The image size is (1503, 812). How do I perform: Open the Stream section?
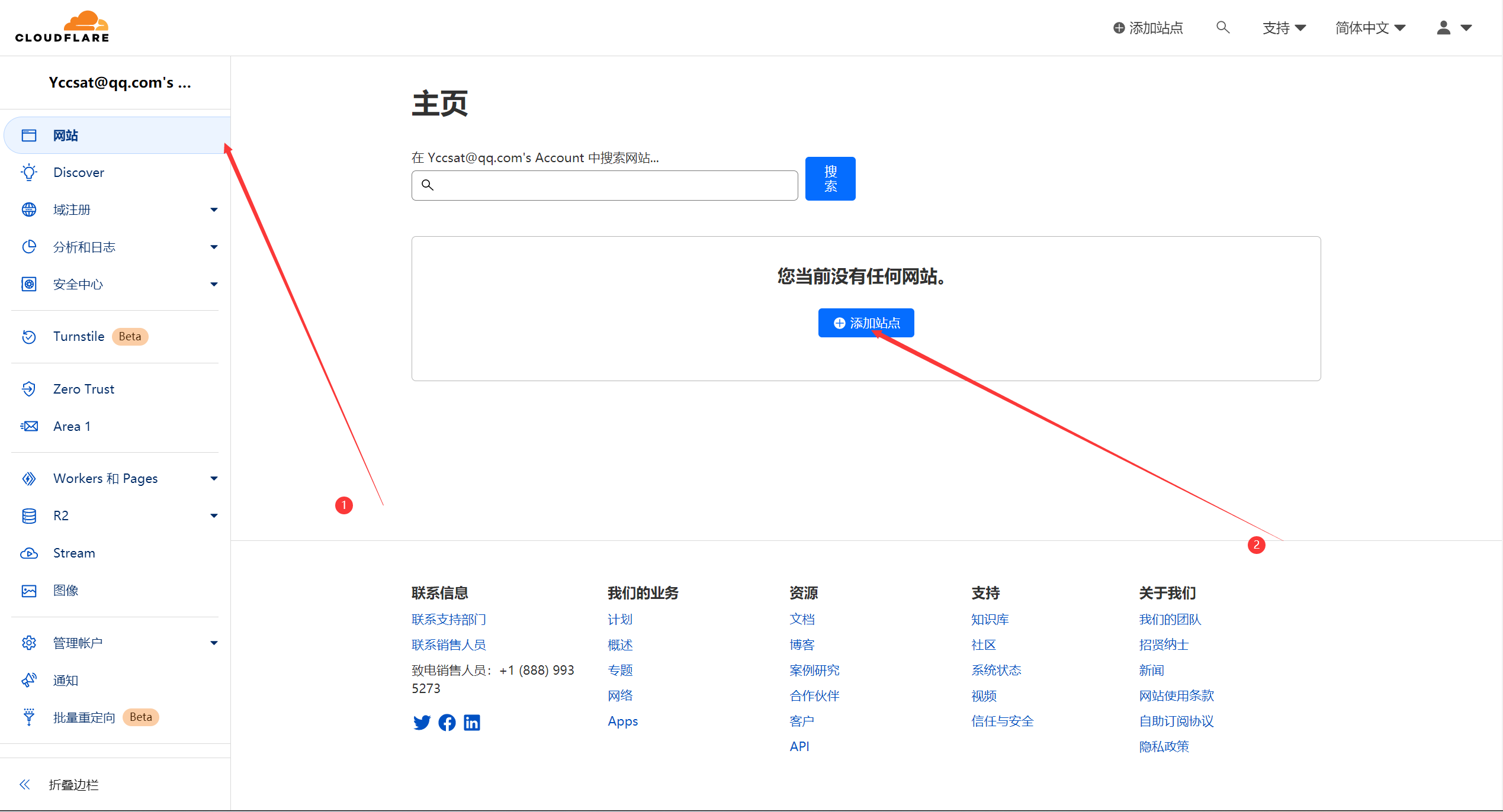pos(73,553)
